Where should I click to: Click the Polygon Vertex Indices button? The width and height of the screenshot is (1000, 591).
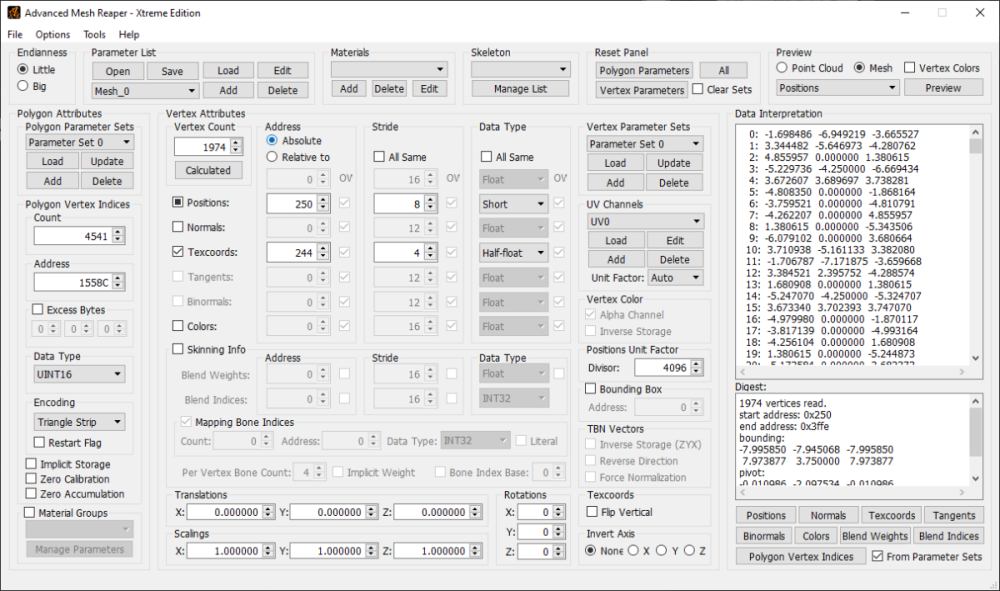point(801,557)
